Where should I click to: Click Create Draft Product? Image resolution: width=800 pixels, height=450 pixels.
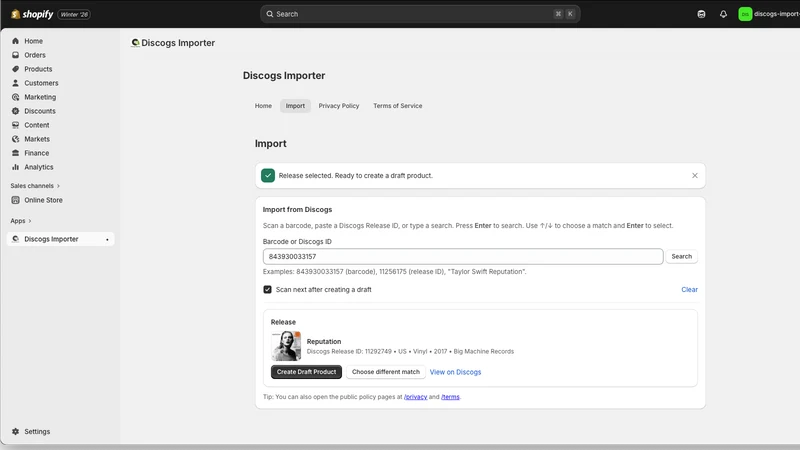pyautogui.click(x=306, y=372)
